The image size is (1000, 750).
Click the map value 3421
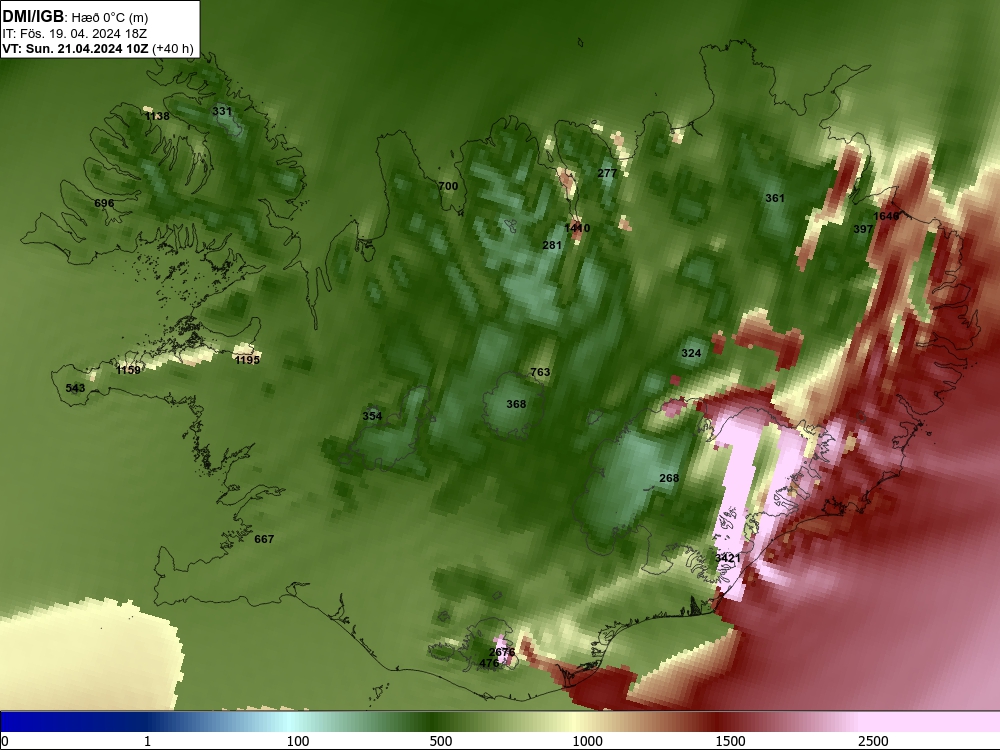(x=728, y=558)
